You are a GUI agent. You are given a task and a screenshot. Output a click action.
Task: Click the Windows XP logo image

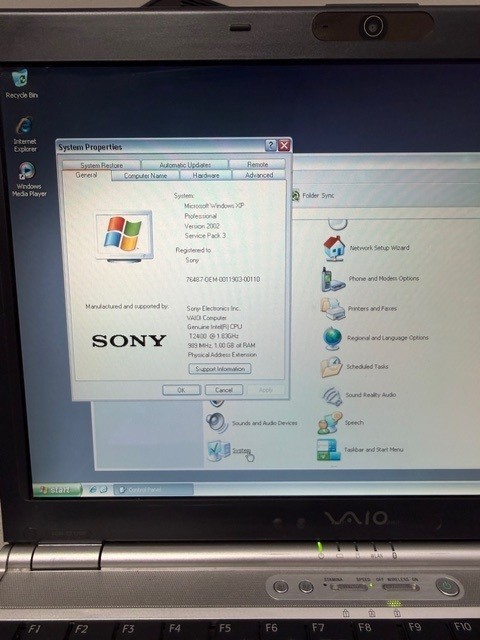[x=124, y=236]
